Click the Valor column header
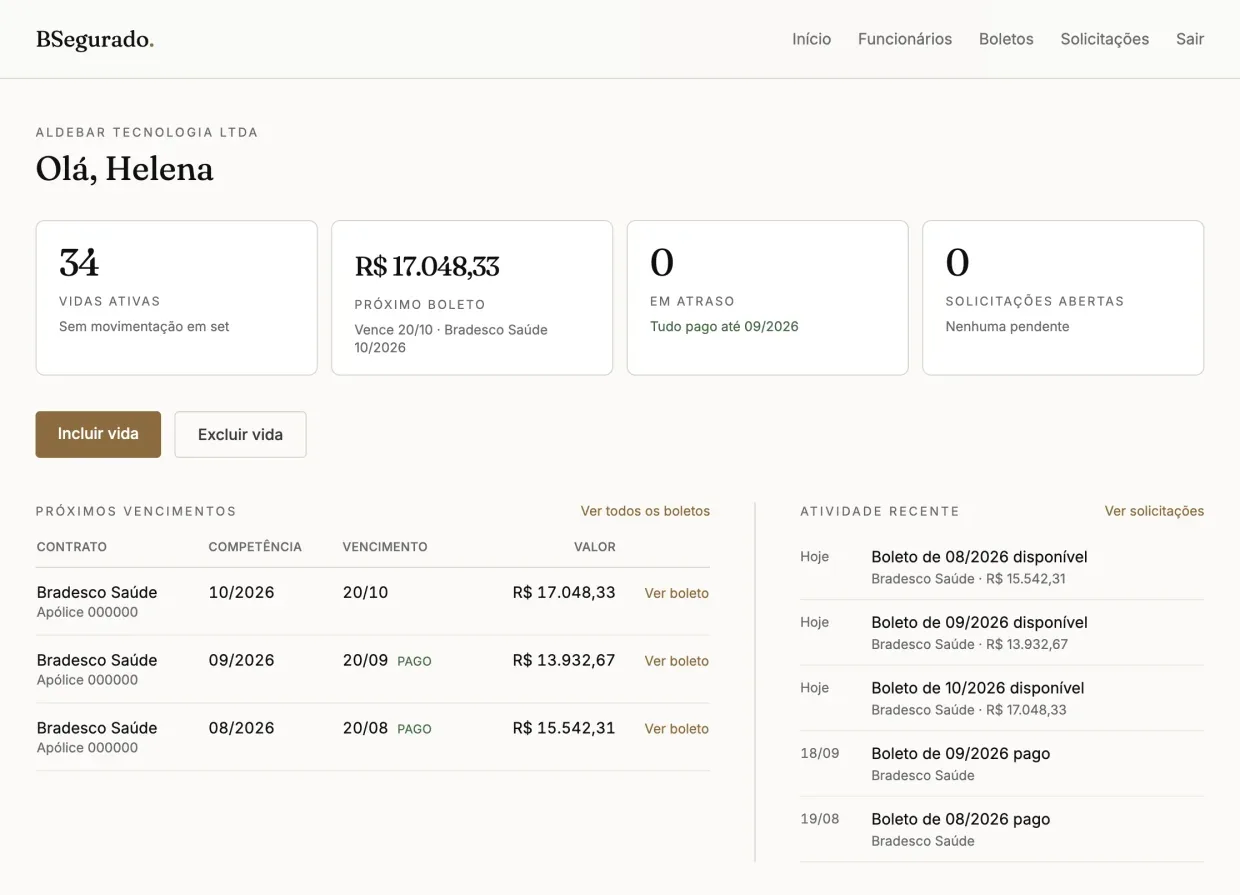Viewport: 1240px width, 895px height. [595, 547]
